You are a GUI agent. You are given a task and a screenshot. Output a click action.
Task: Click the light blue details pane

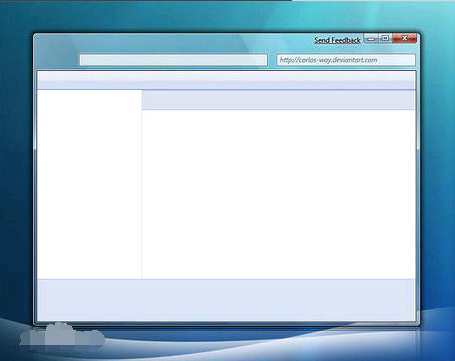point(226,300)
